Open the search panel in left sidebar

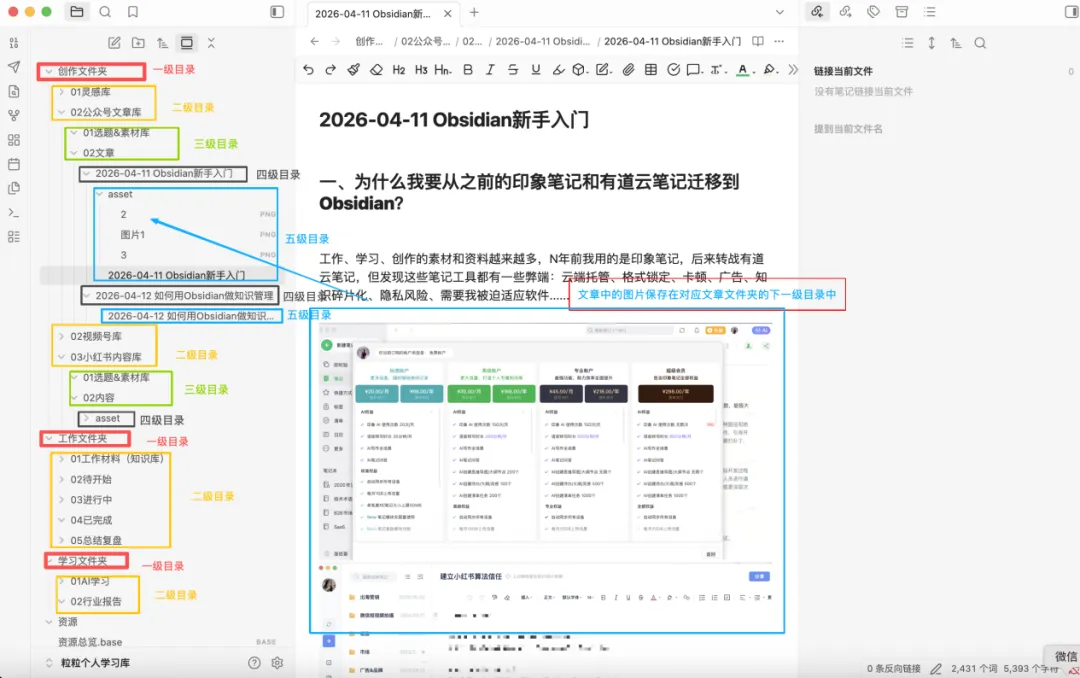pyautogui.click(x=105, y=12)
